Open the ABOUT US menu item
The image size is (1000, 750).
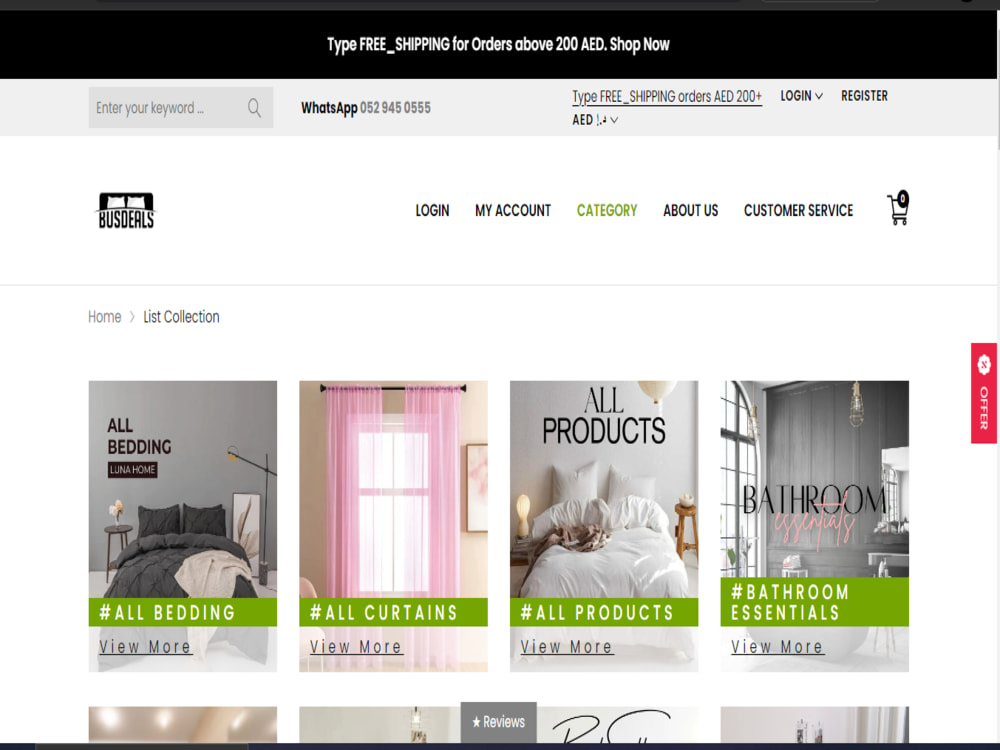click(x=691, y=210)
